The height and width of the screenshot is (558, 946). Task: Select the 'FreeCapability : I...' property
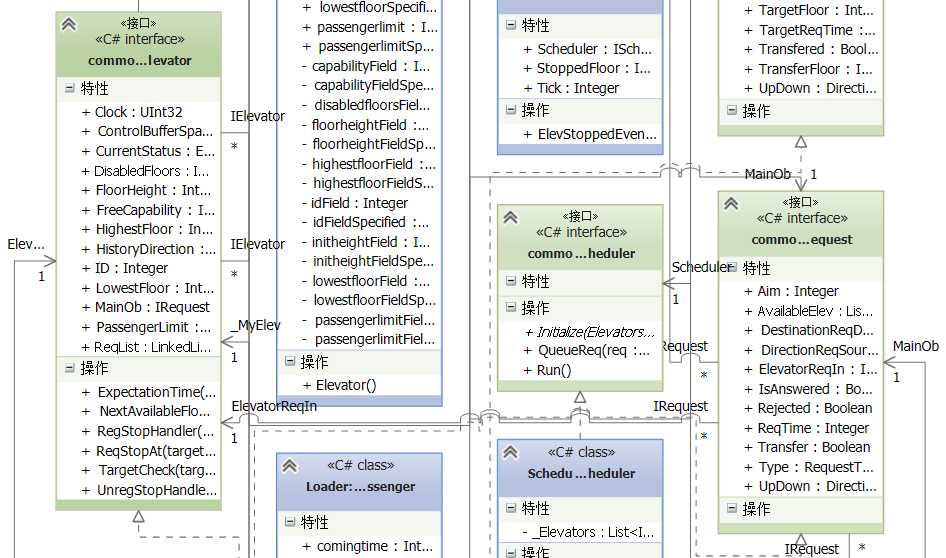148,210
